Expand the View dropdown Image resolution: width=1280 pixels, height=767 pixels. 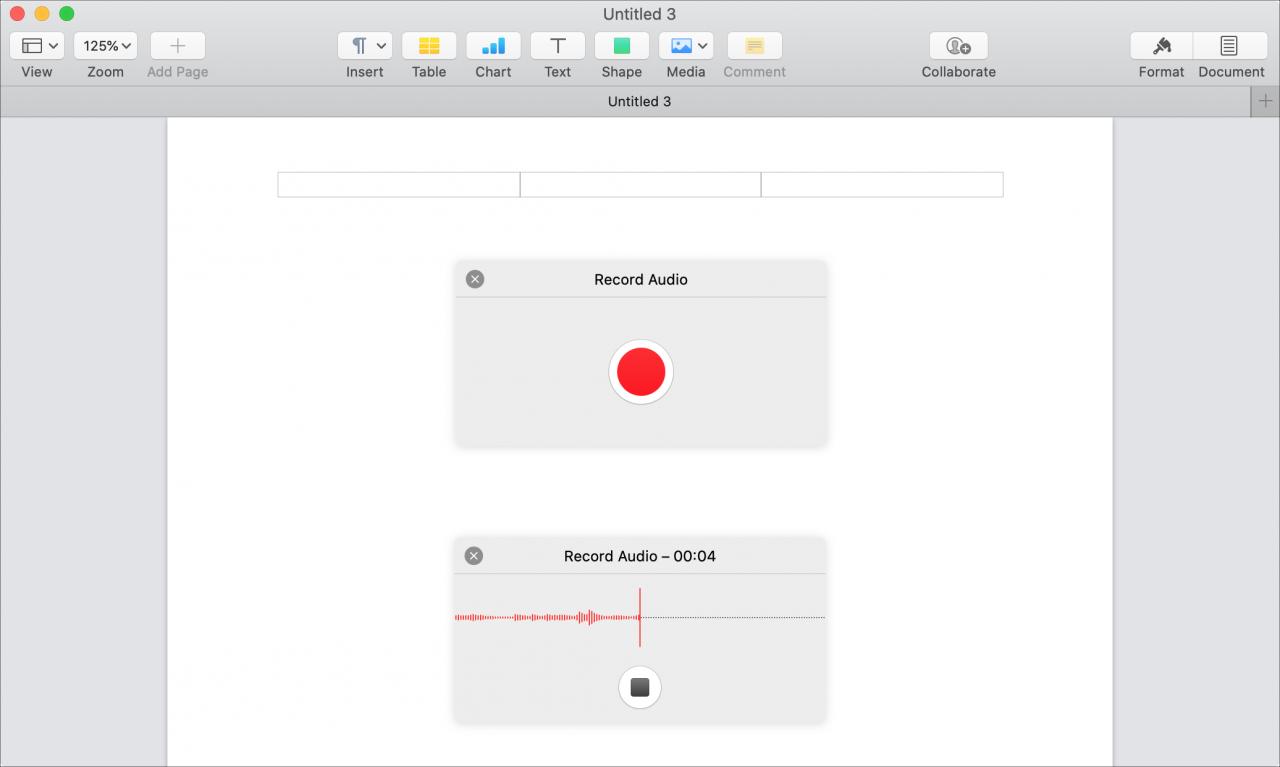37,46
